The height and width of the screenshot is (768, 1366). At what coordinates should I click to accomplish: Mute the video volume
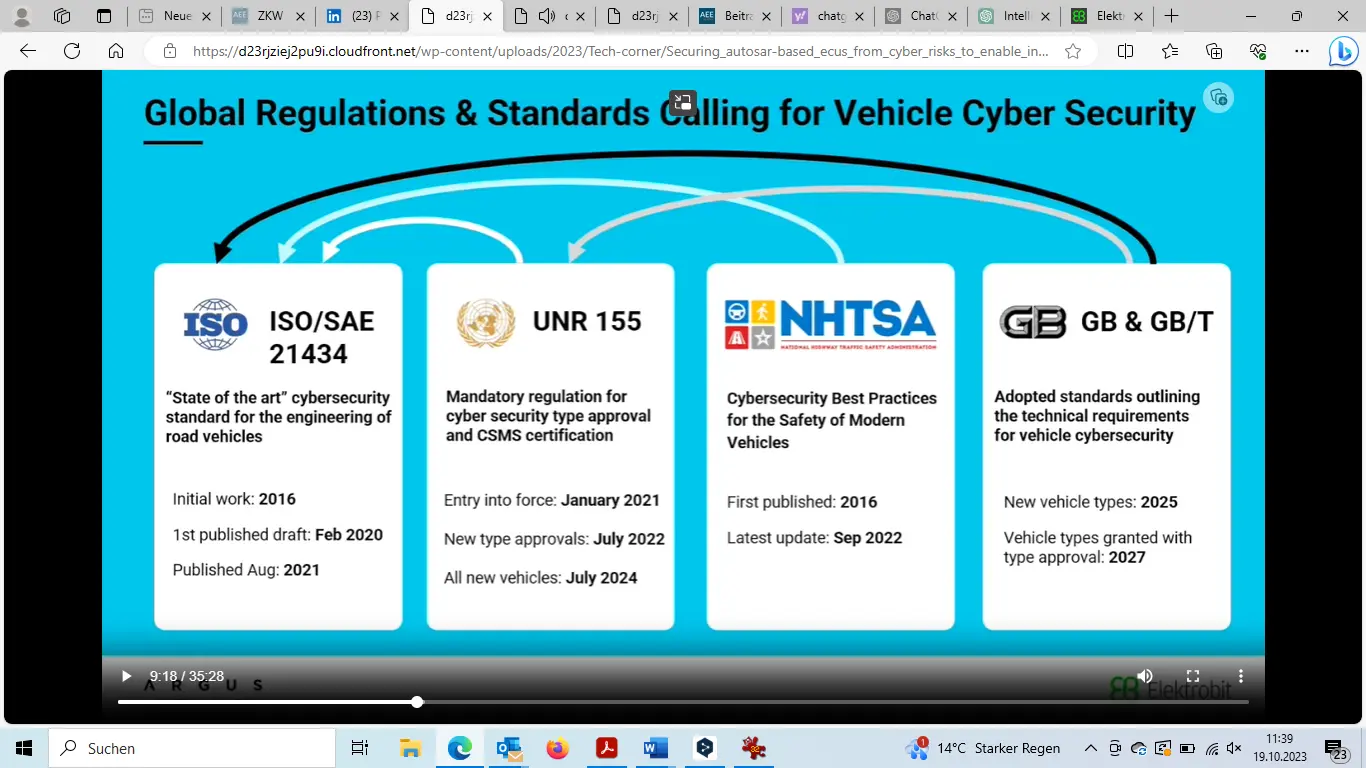[x=1145, y=677]
